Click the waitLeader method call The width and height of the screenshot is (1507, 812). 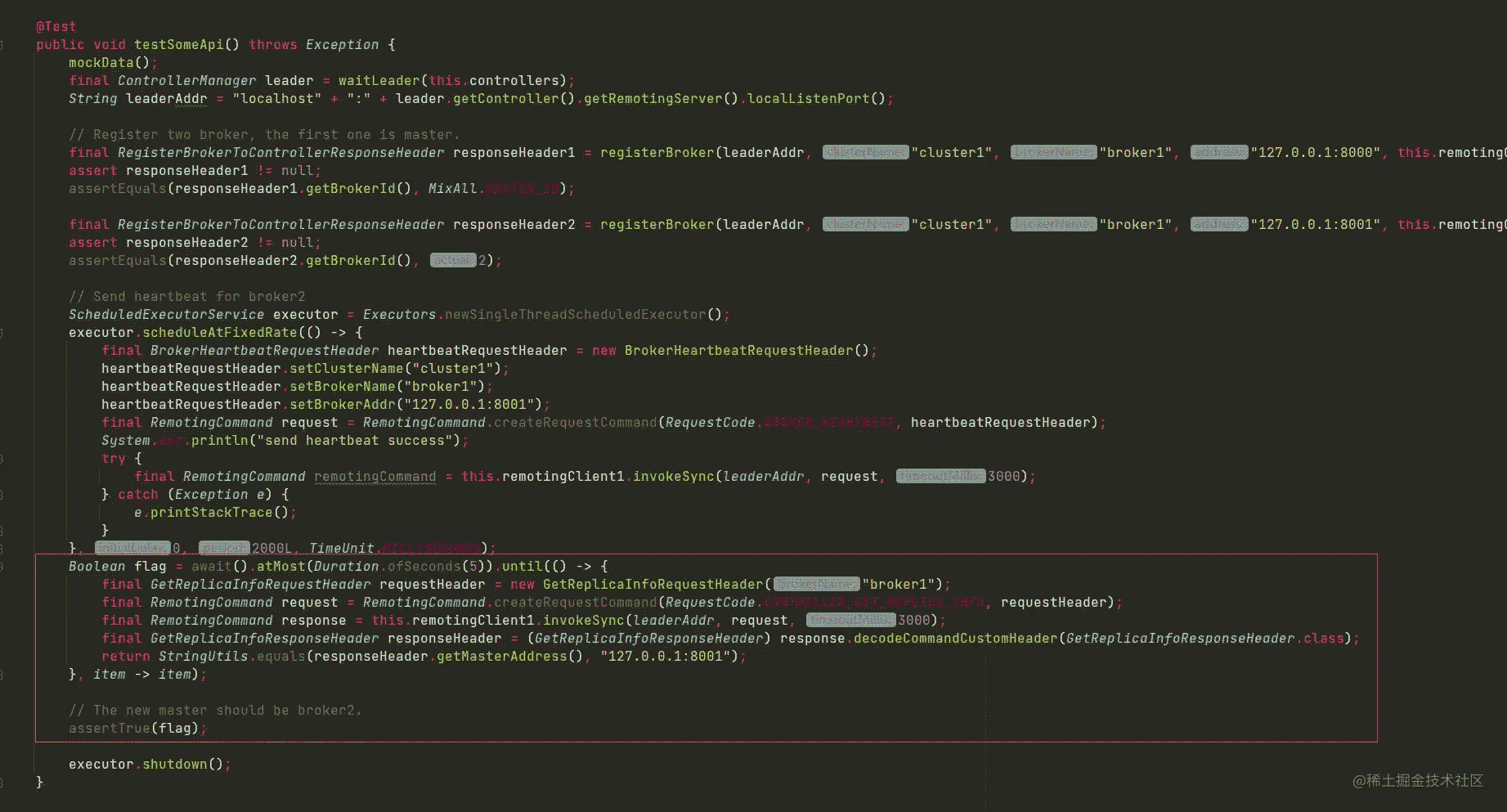[x=379, y=81]
